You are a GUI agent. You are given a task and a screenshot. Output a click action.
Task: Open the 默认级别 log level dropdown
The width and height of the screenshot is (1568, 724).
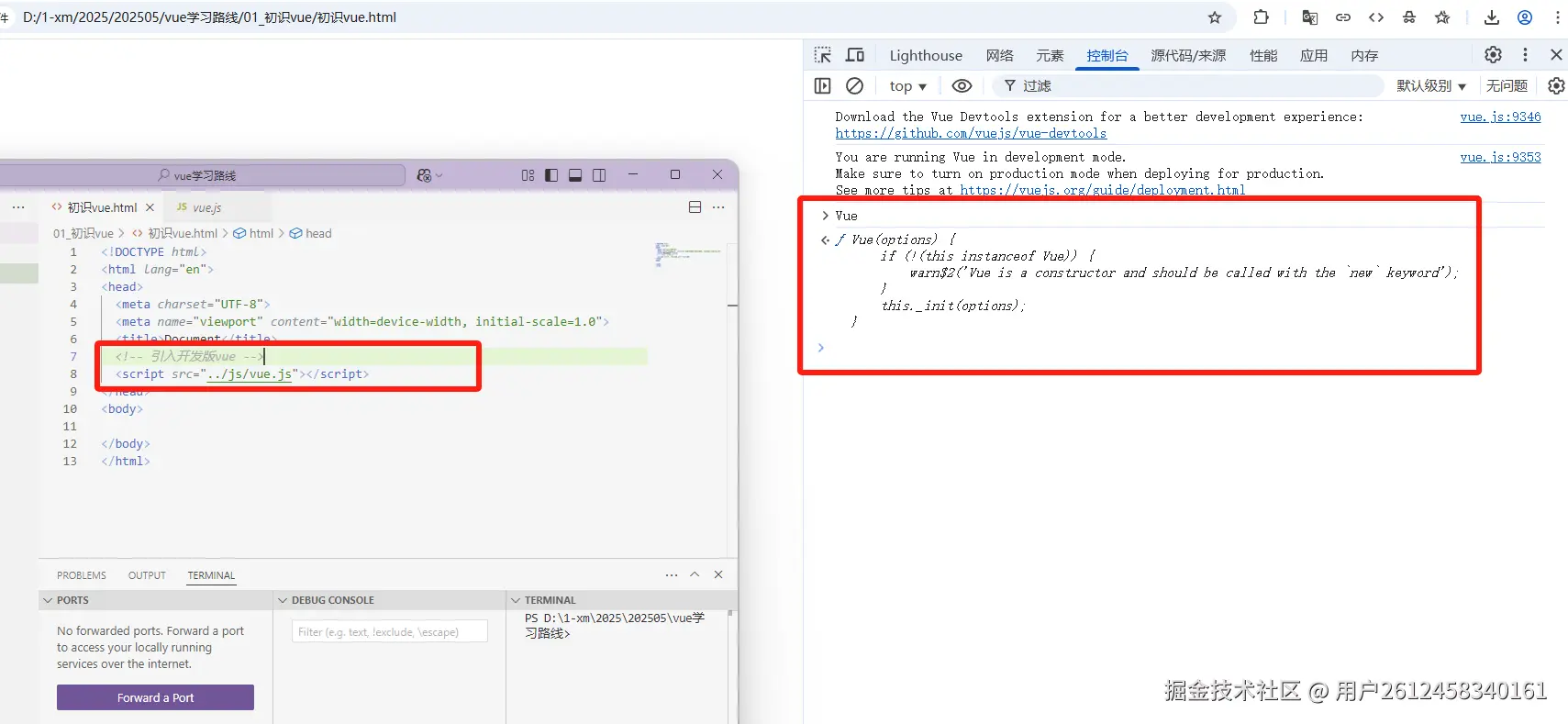click(x=1431, y=85)
